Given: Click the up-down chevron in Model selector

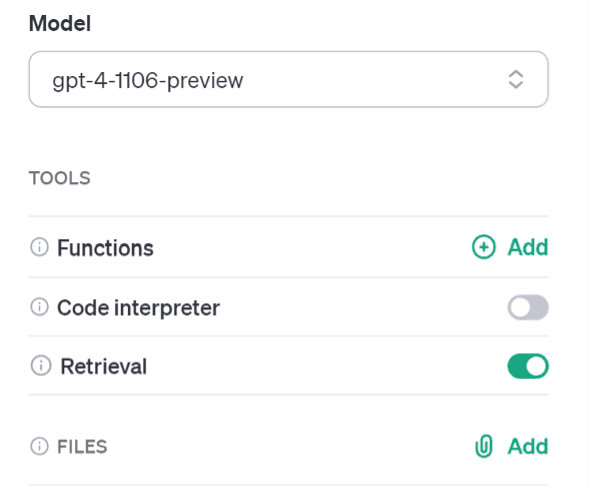Looking at the screenshot, I should click(x=515, y=79).
